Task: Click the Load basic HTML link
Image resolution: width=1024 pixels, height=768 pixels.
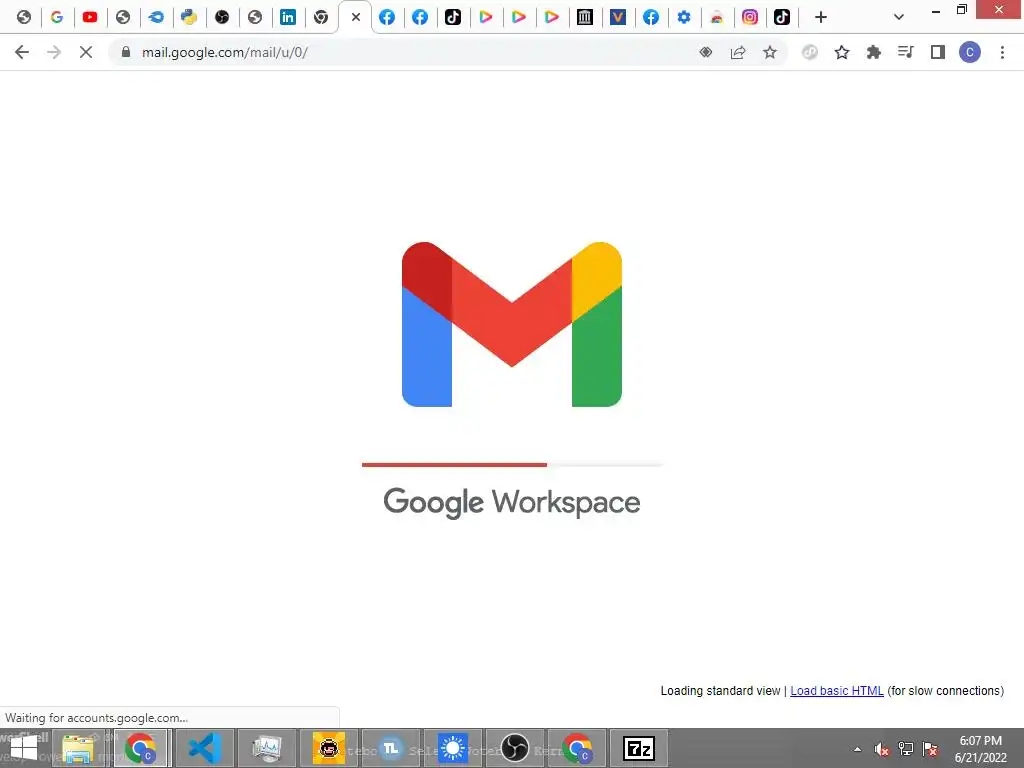Action: (x=837, y=691)
